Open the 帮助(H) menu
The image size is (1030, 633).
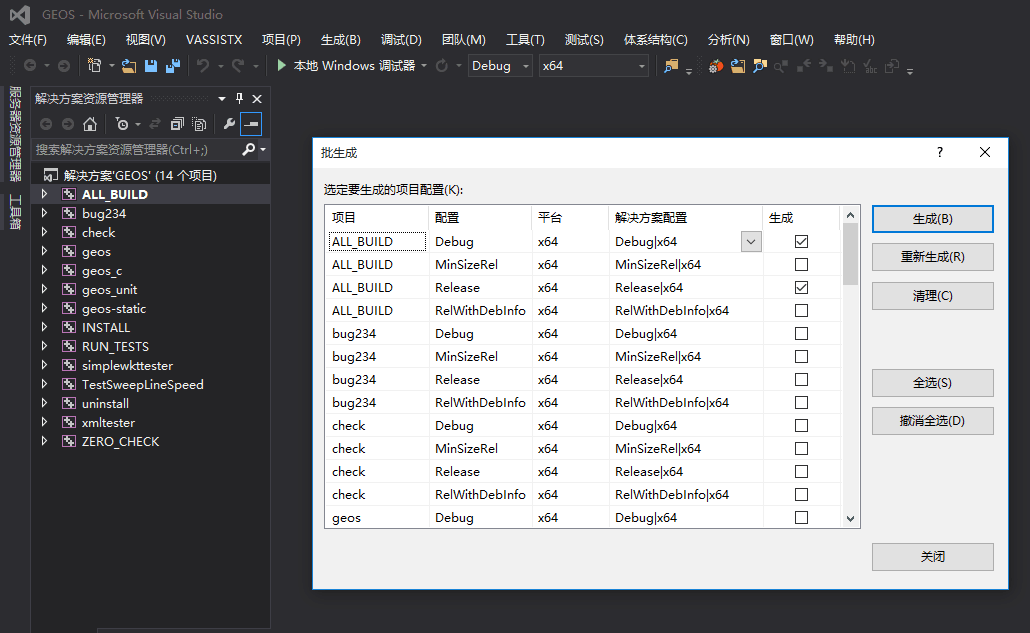pyautogui.click(x=854, y=40)
